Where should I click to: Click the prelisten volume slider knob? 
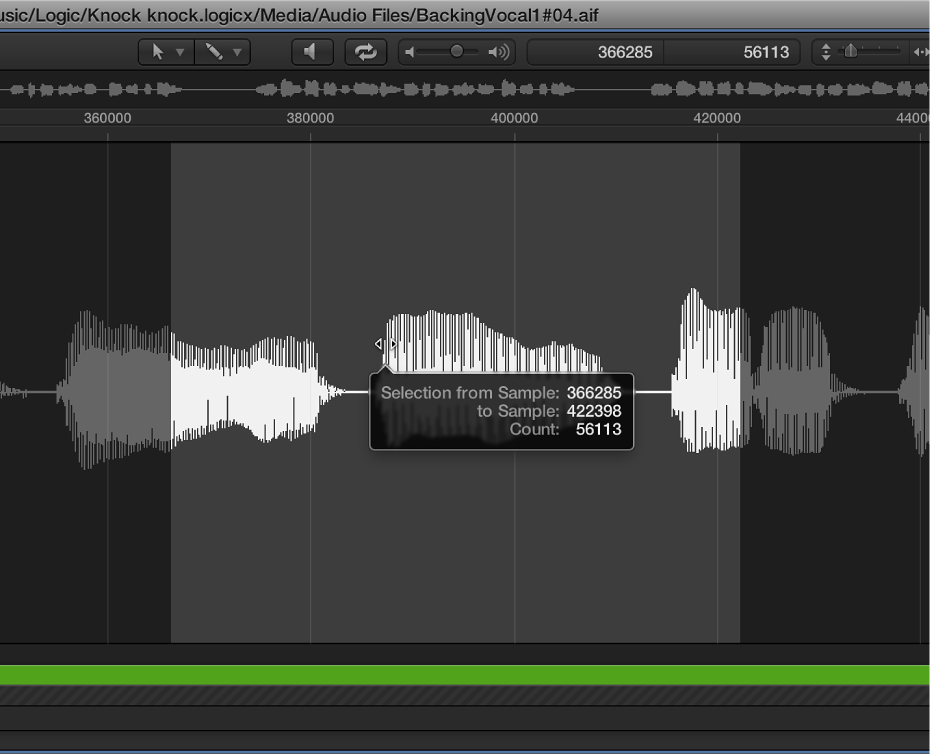(x=457, y=52)
